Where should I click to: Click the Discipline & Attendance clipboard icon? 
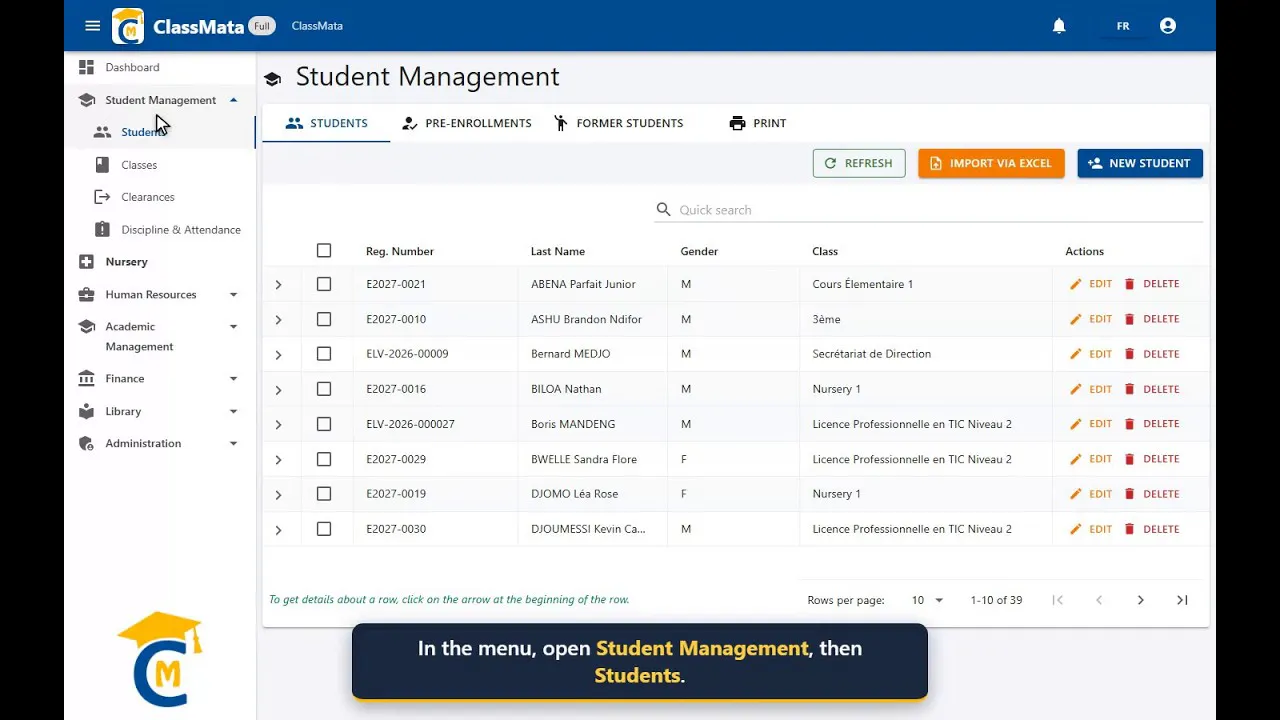(x=102, y=230)
